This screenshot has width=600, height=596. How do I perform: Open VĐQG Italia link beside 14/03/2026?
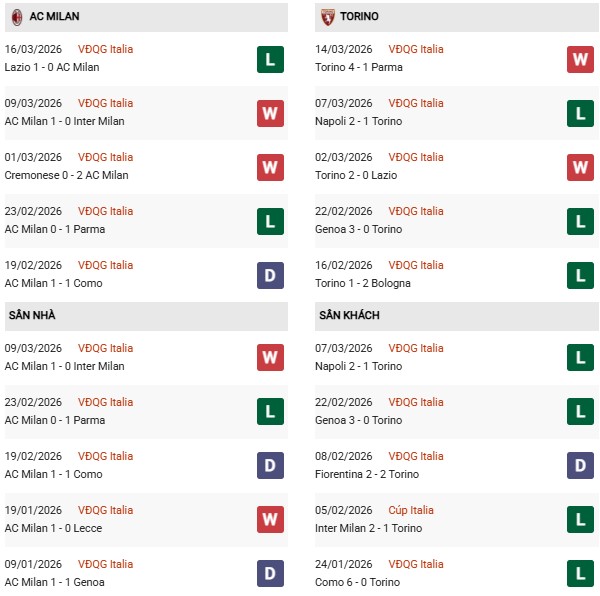416,49
